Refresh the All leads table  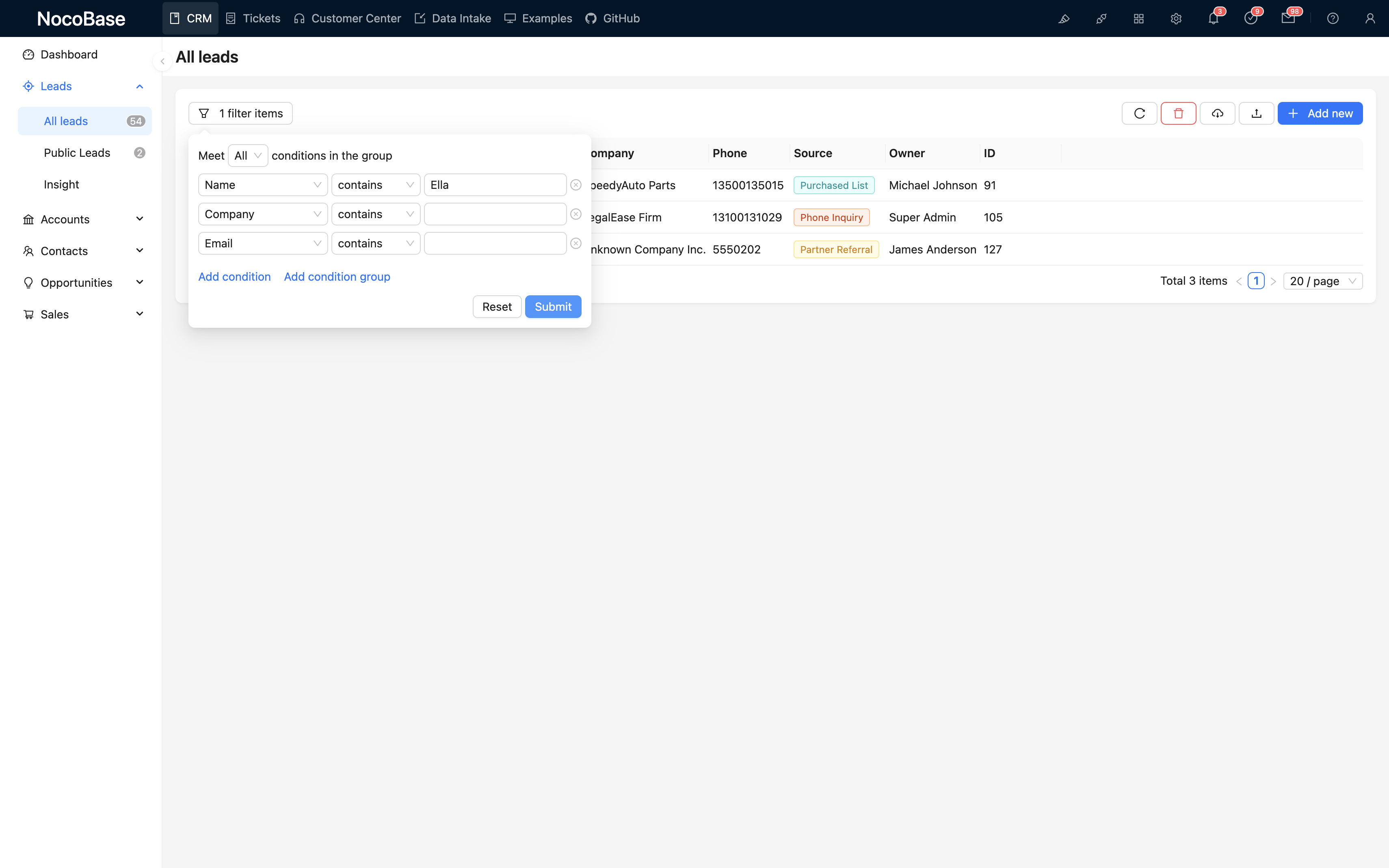(x=1139, y=113)
